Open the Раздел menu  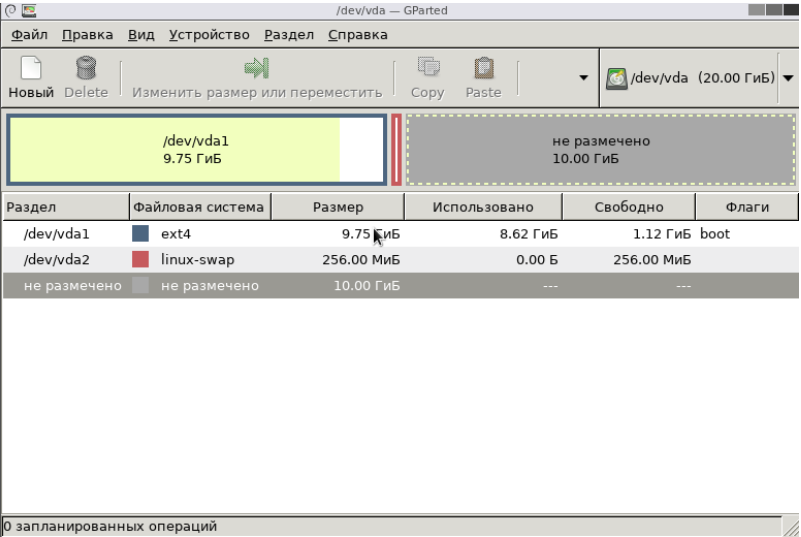tap(289, 35)
